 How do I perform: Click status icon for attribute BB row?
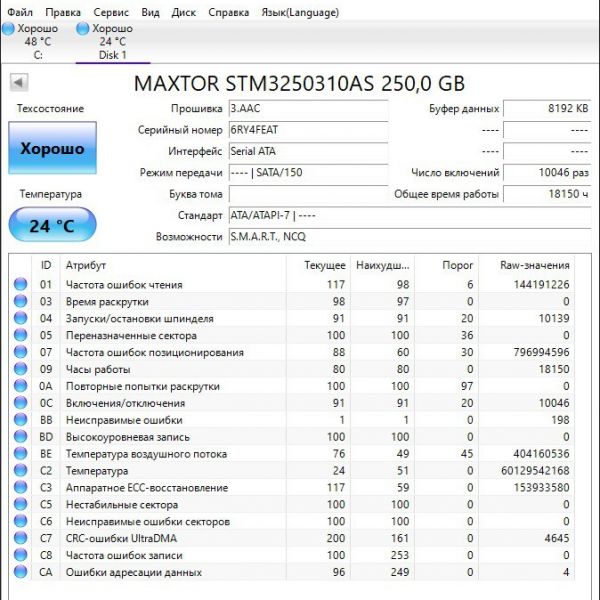click(x=21, y=420)
